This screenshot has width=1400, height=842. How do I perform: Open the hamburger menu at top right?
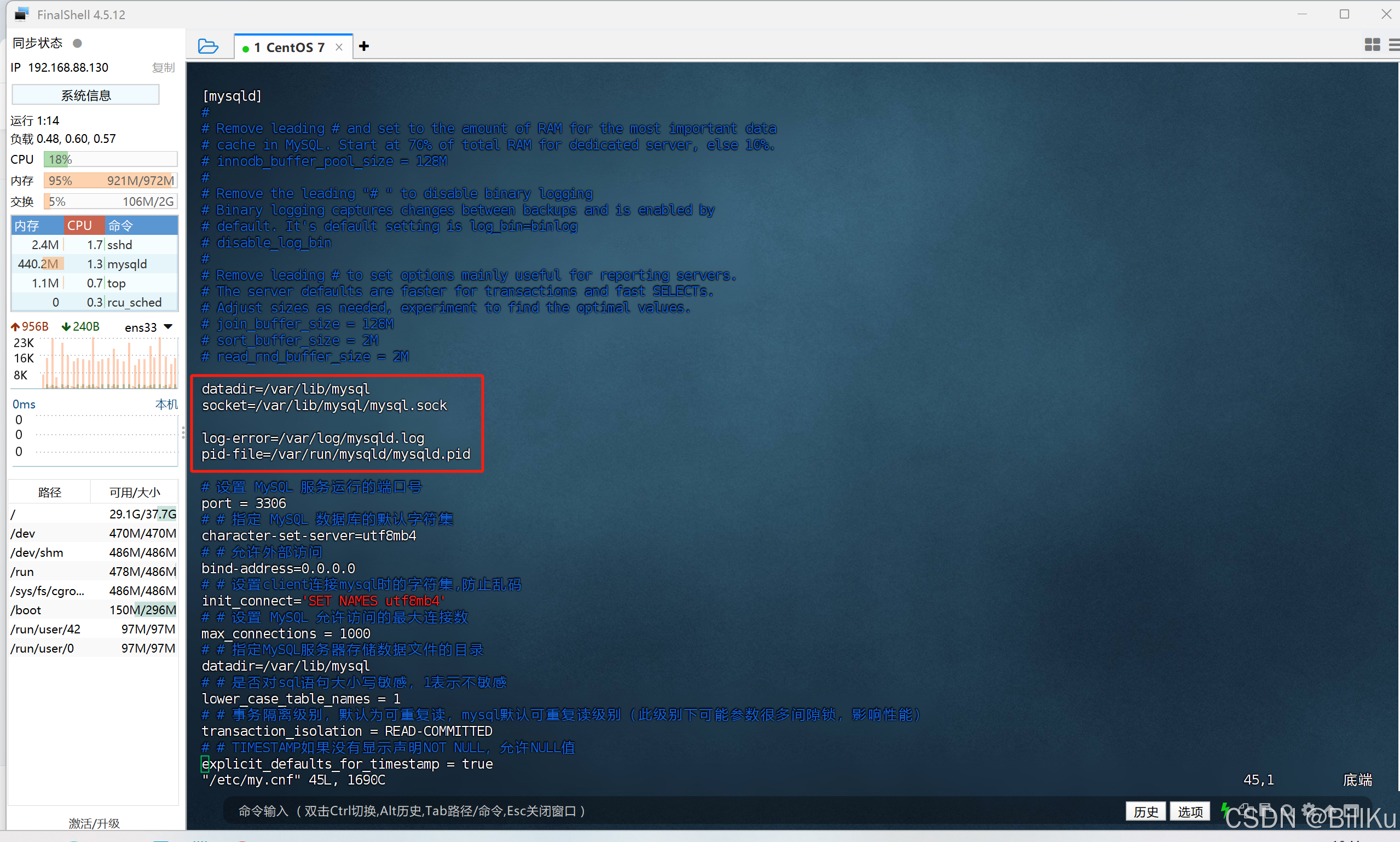[1395, 45]
